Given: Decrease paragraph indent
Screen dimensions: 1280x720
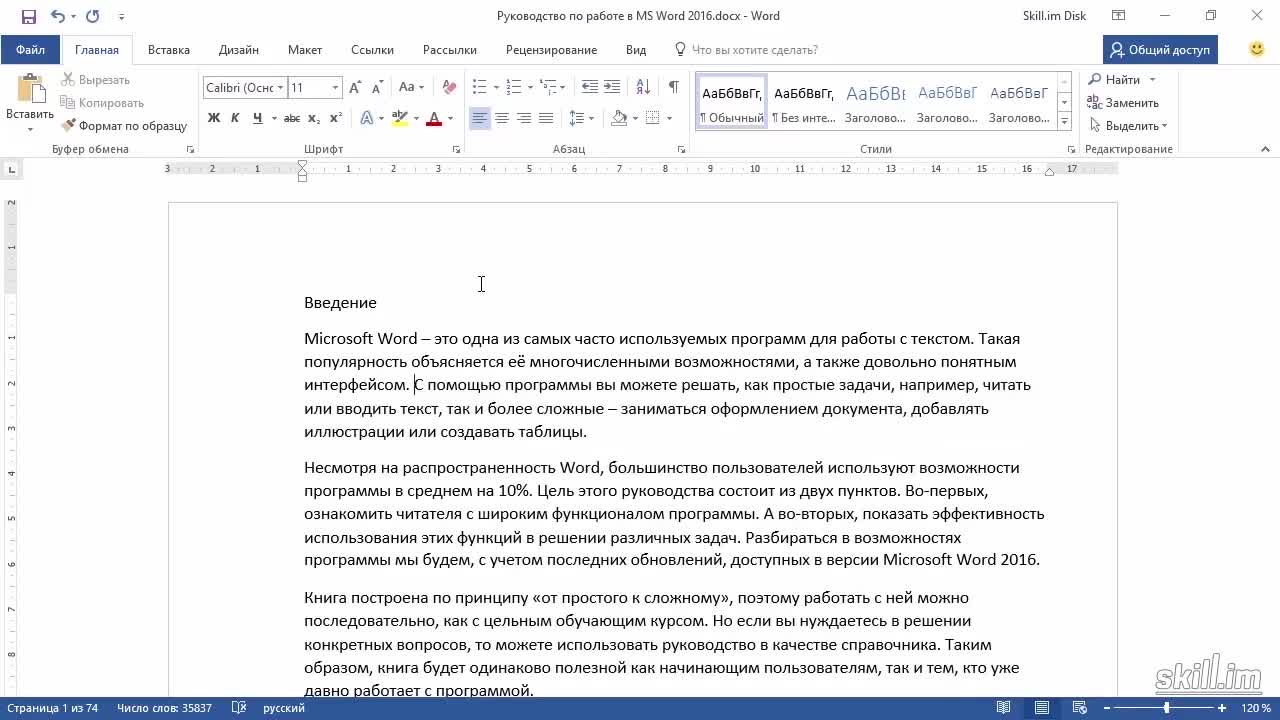Looking at the screenshot, I should coord(590,88).
